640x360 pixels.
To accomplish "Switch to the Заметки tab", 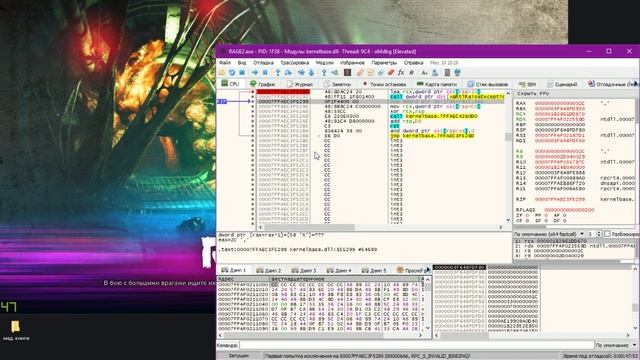I will [x=337, y=84].
